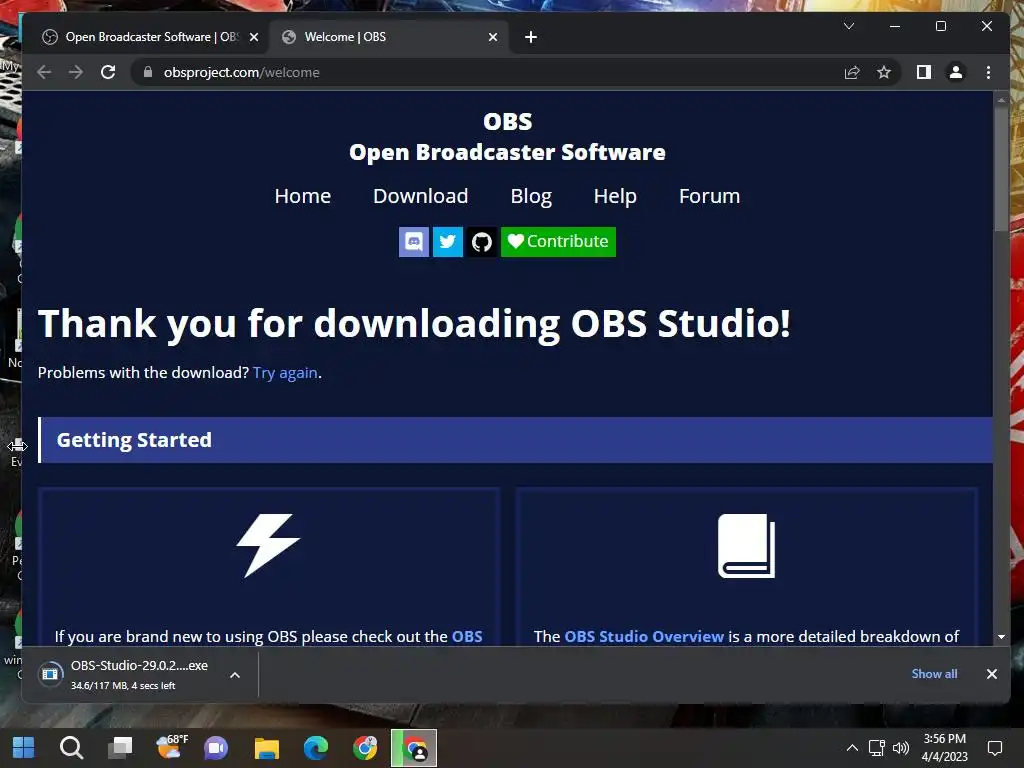
Task: Open the volume tray icon
Action: pyautogui.click(x=901, y=748)
